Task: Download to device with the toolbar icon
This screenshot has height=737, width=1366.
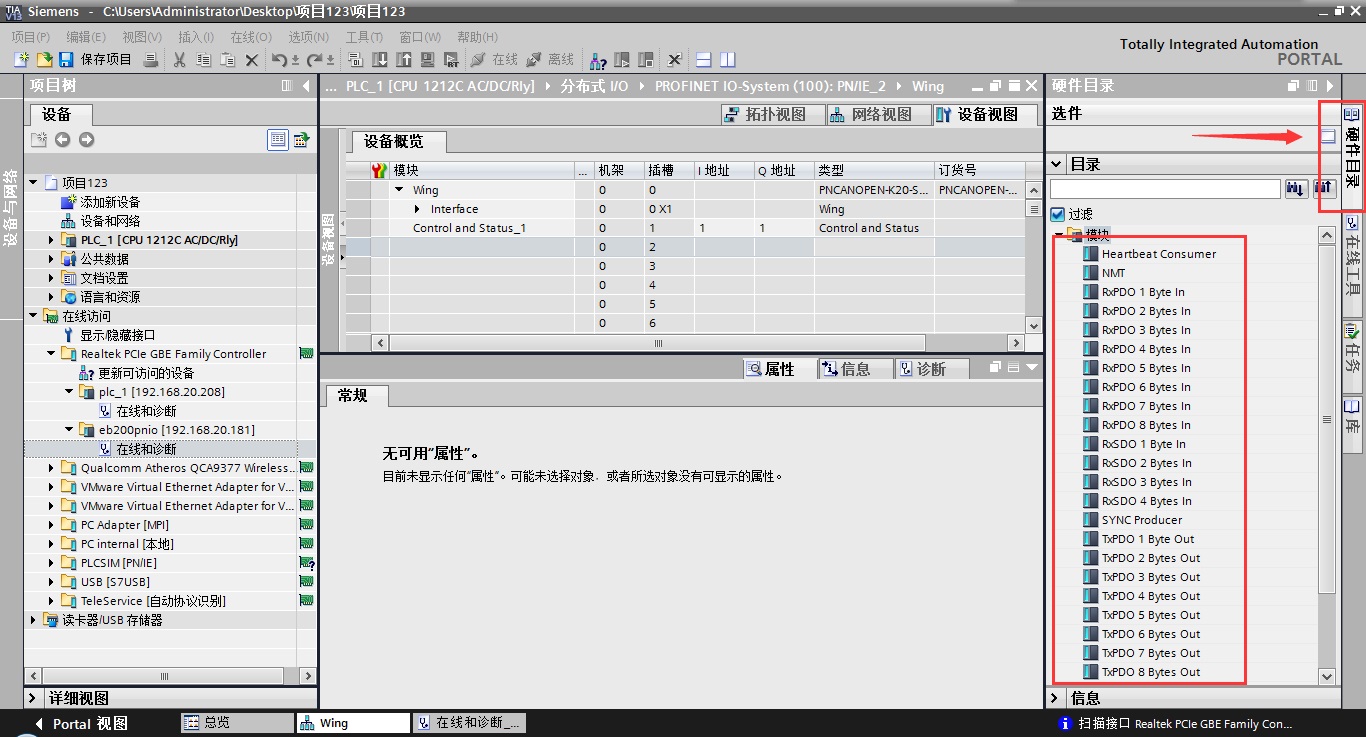Action: click(x=381, y=60)
